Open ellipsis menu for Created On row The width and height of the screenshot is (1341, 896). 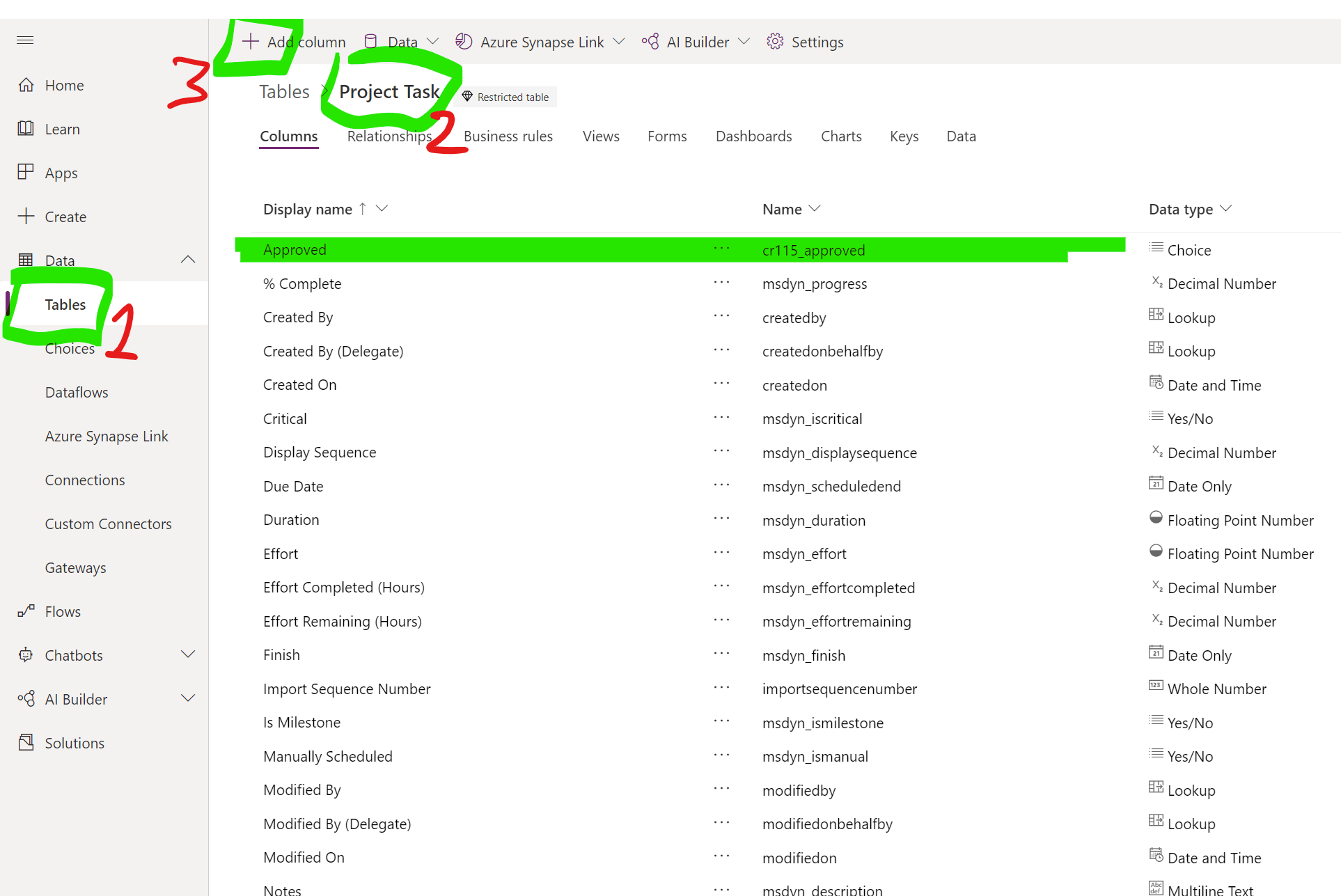point(721,384)
